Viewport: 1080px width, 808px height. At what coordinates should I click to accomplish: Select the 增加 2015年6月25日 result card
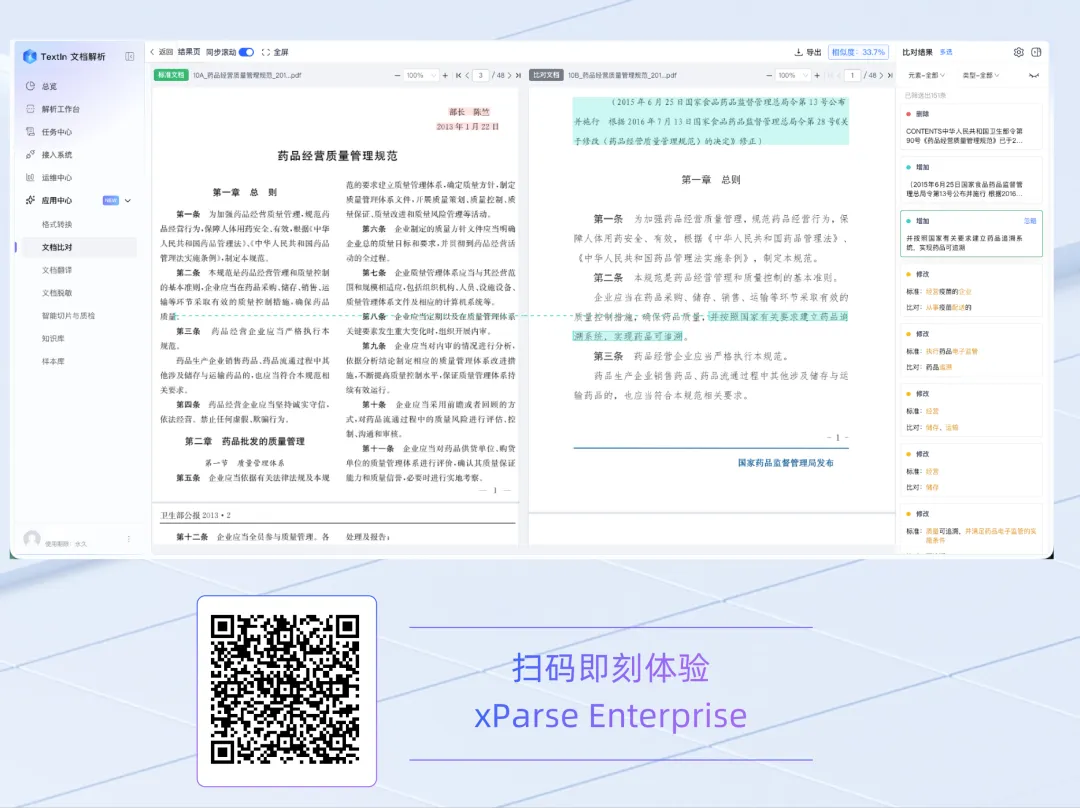[x=971, y=180]
